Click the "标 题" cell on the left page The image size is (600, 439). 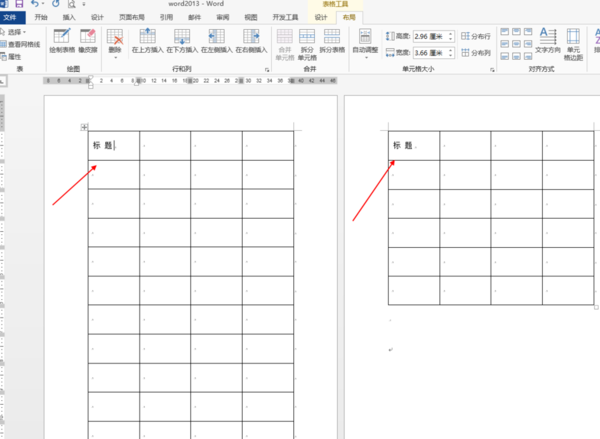tap(114, 145)
